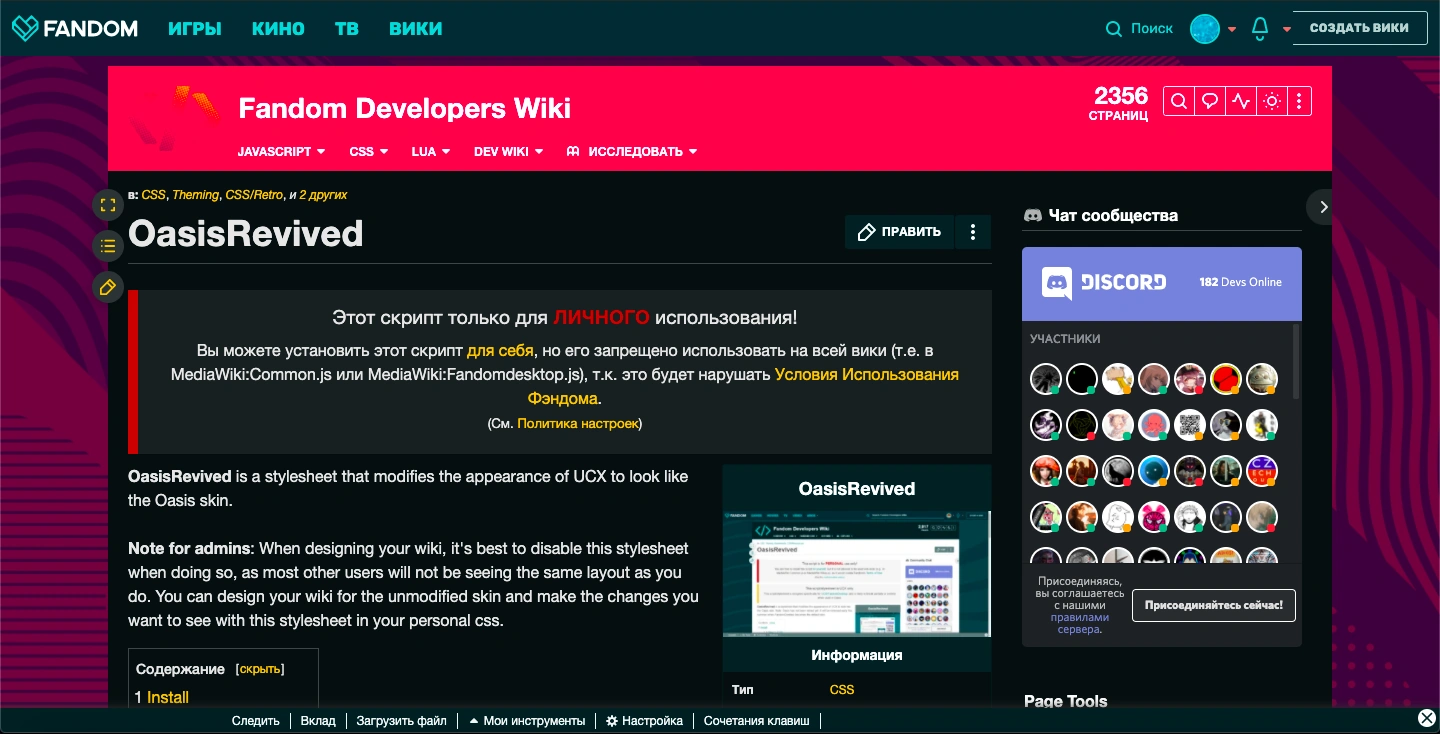Screen dimensions: 1440x734
Task: Open wiki search in the header icon group
Action: [x=1179, y=101]
